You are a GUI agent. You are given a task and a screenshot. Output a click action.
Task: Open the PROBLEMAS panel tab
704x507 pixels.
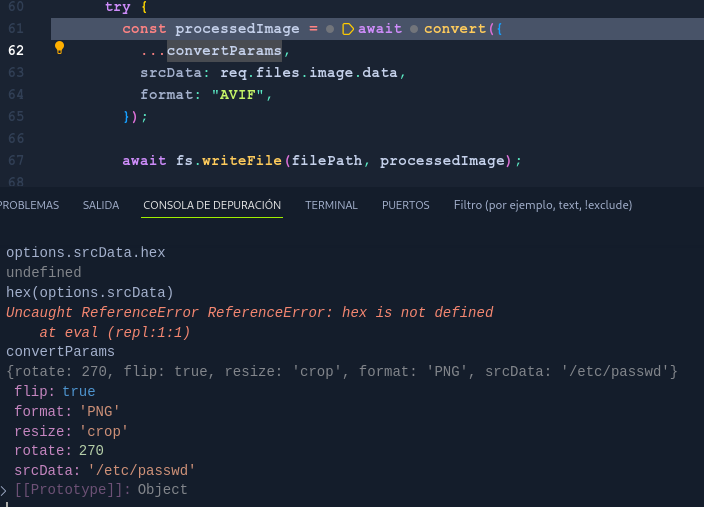coord(28,205)
